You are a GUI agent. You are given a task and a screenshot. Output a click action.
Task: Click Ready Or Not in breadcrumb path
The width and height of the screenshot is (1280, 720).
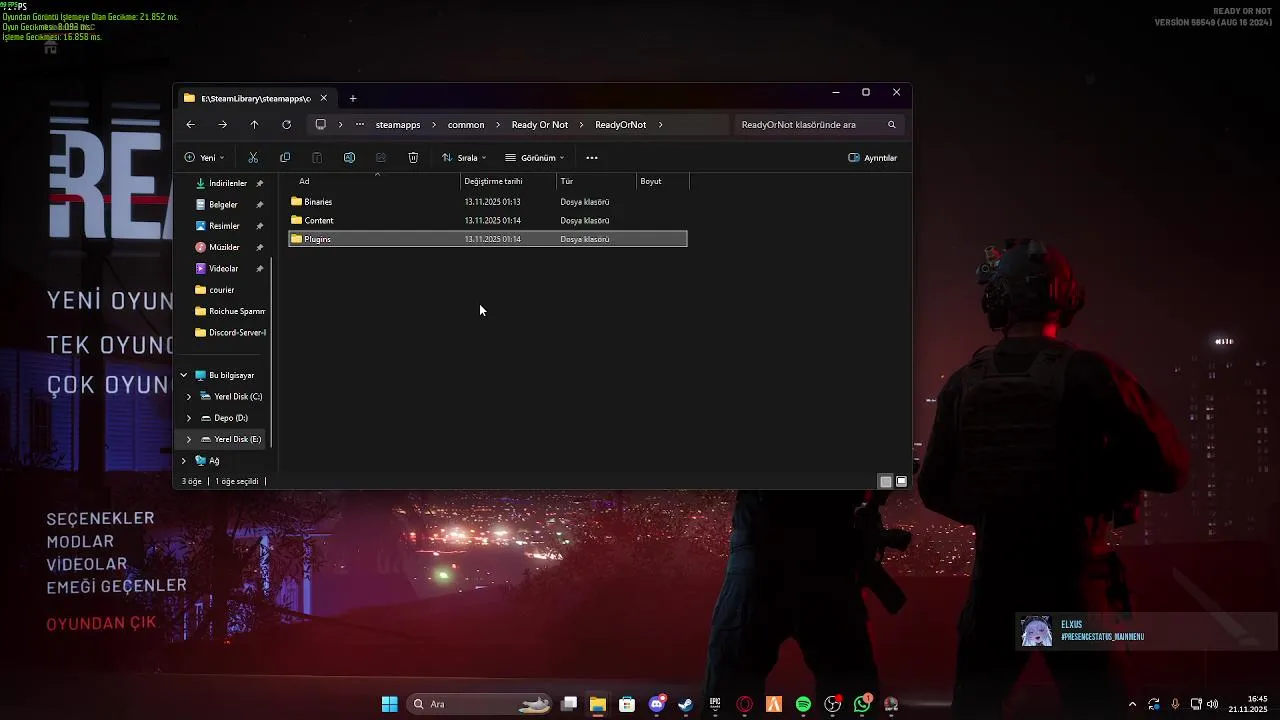(540, 125)
